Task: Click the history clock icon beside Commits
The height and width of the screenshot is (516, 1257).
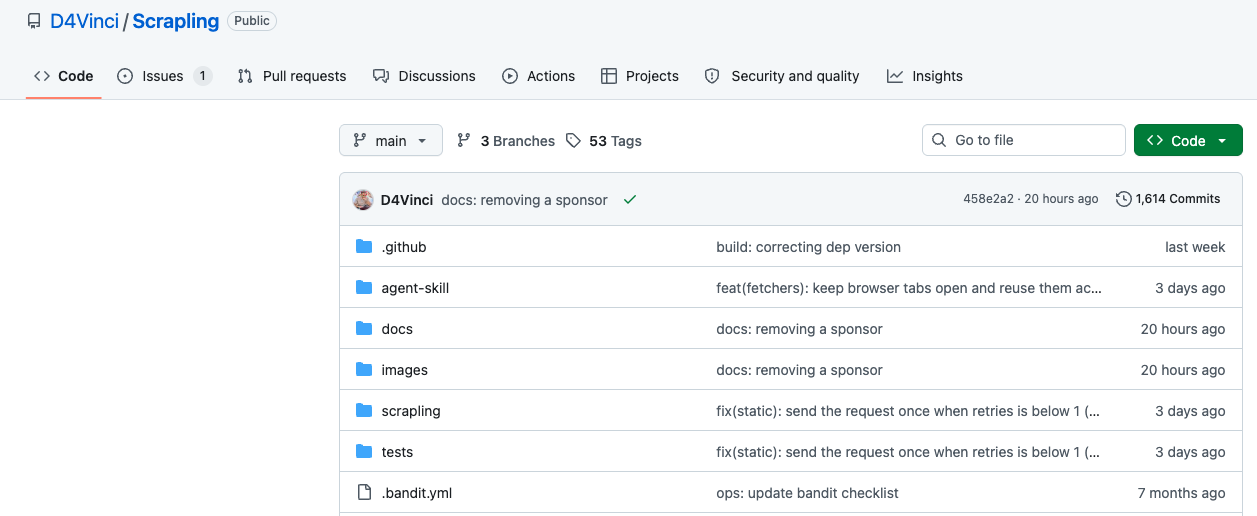Action: 1124,199
